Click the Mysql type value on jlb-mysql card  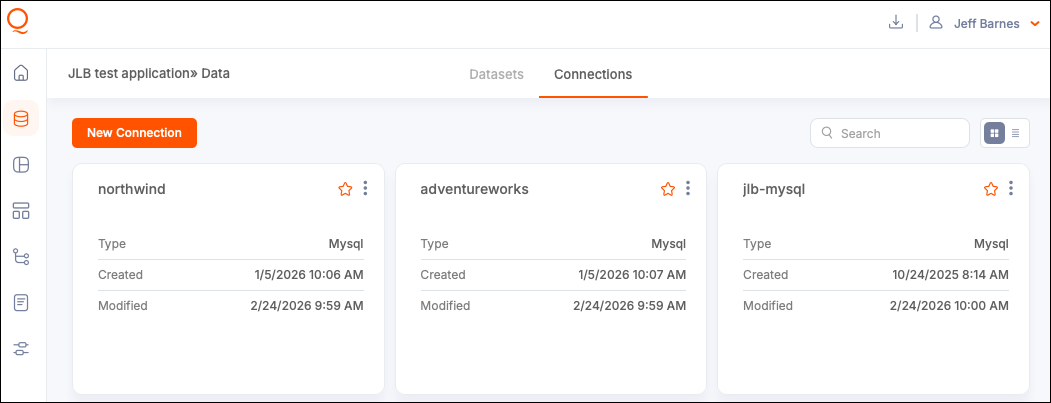(x=991, y=243)
